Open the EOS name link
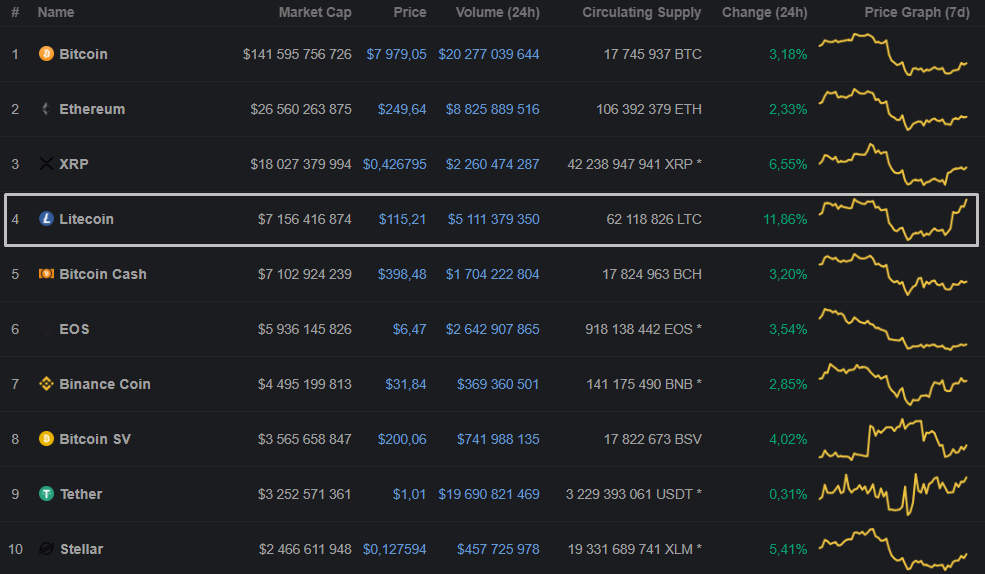This screenshot has width=985, height=574. (x=74, y=329)
